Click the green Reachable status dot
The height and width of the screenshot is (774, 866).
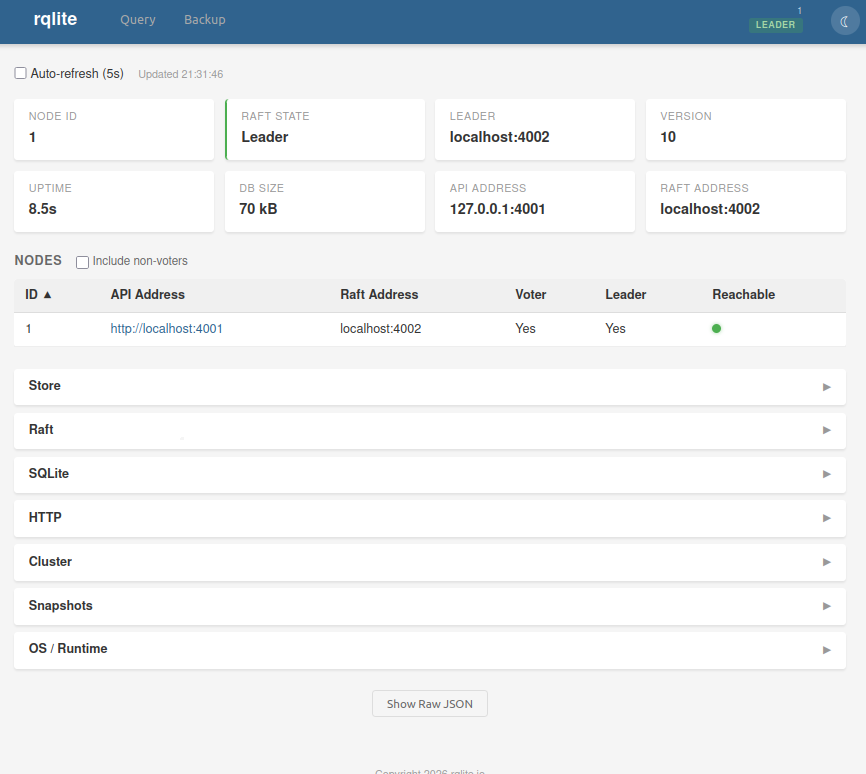coord(716,329)
